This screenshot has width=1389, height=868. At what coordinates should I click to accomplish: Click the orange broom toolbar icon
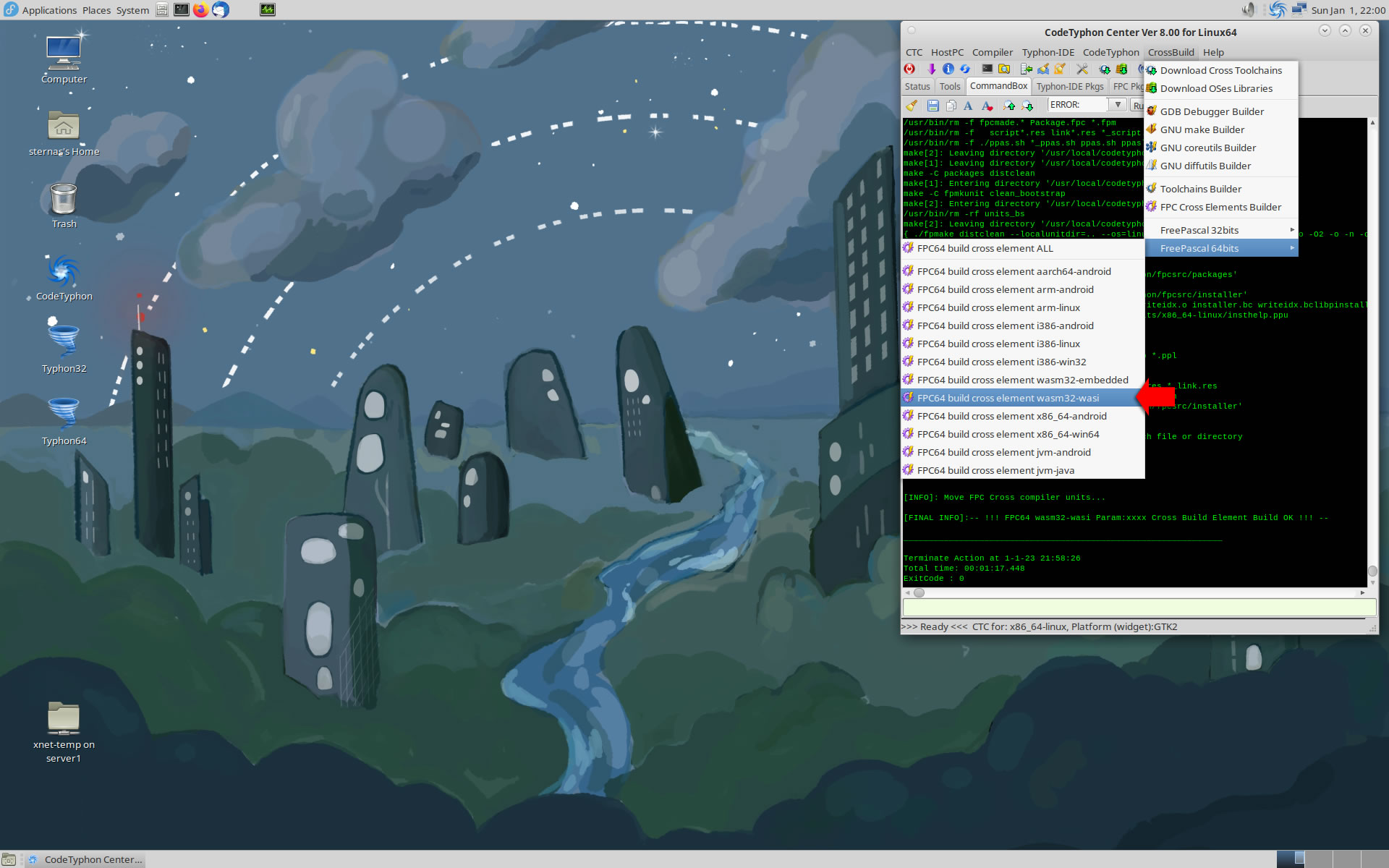click(1060, 69)
